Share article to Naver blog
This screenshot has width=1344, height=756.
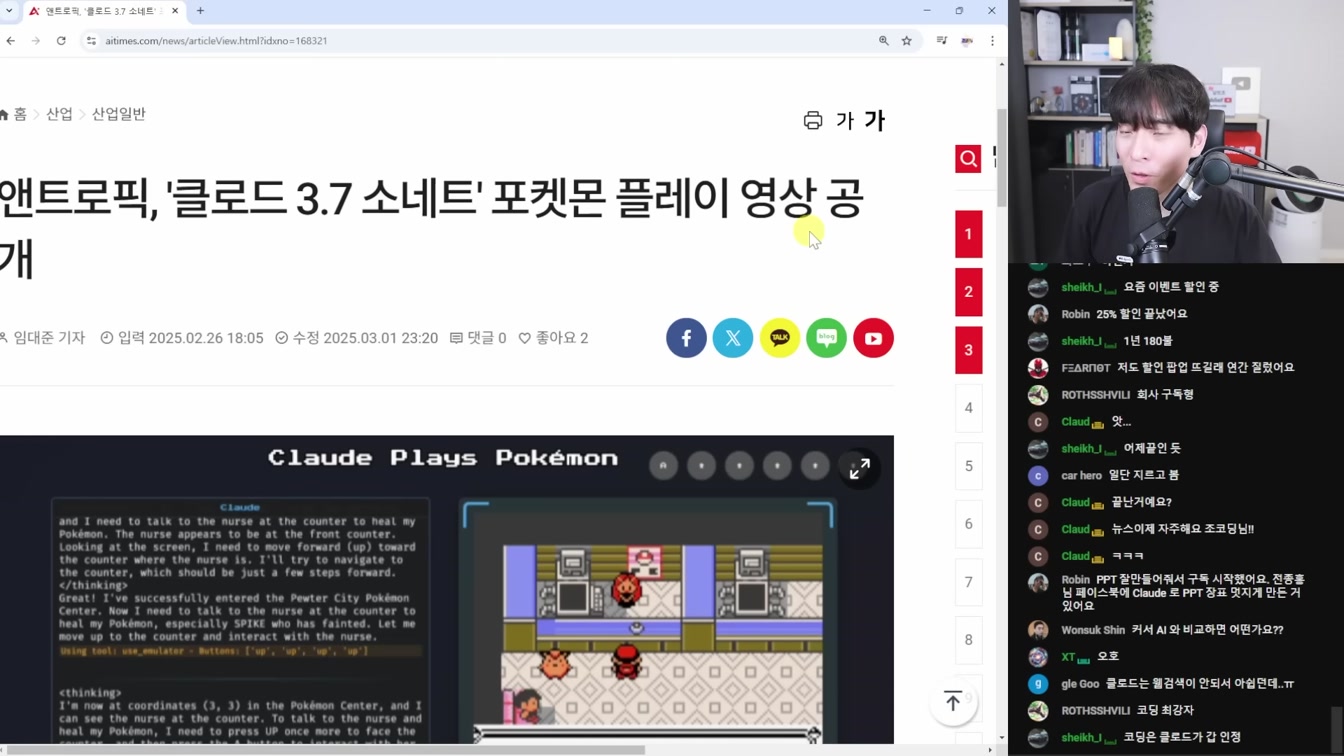[x=826, y=338]
